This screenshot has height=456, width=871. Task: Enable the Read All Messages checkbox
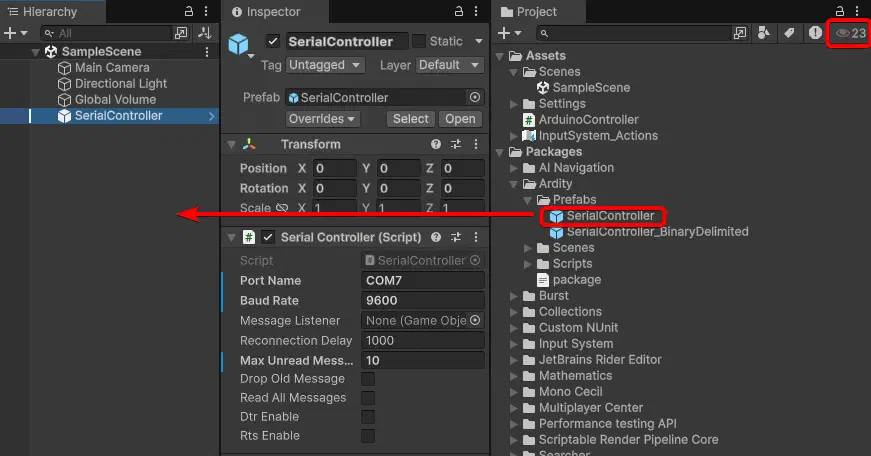pos(368,398)
